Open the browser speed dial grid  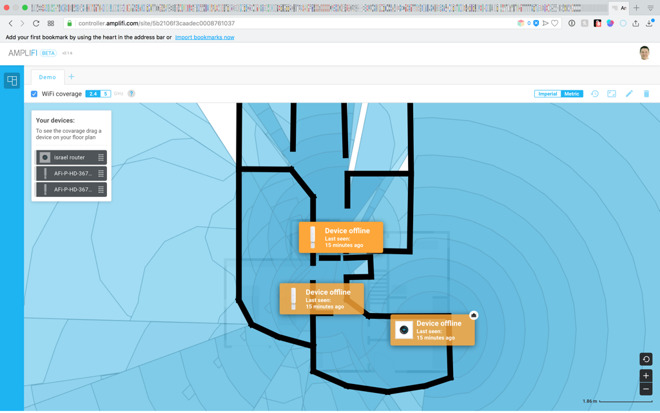click(x=51, y=24)
